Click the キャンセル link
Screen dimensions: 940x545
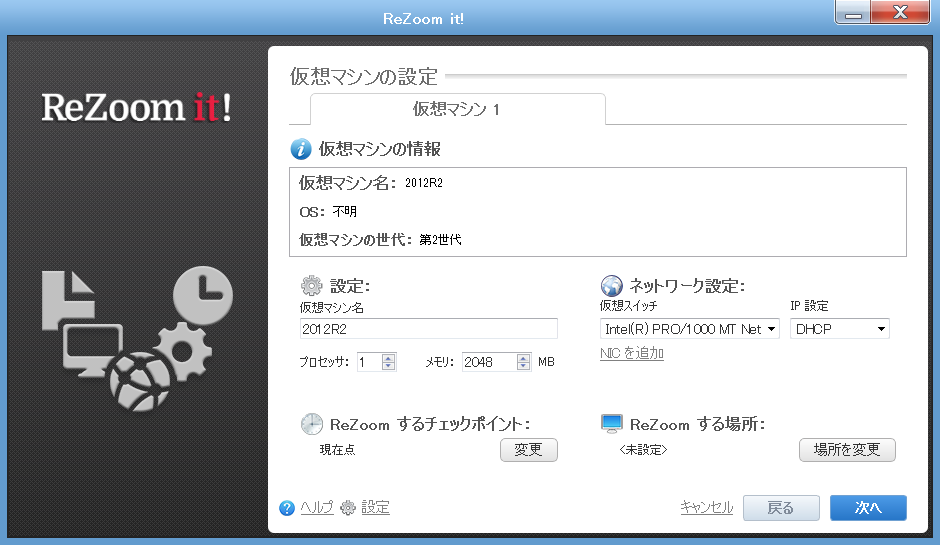706,508
